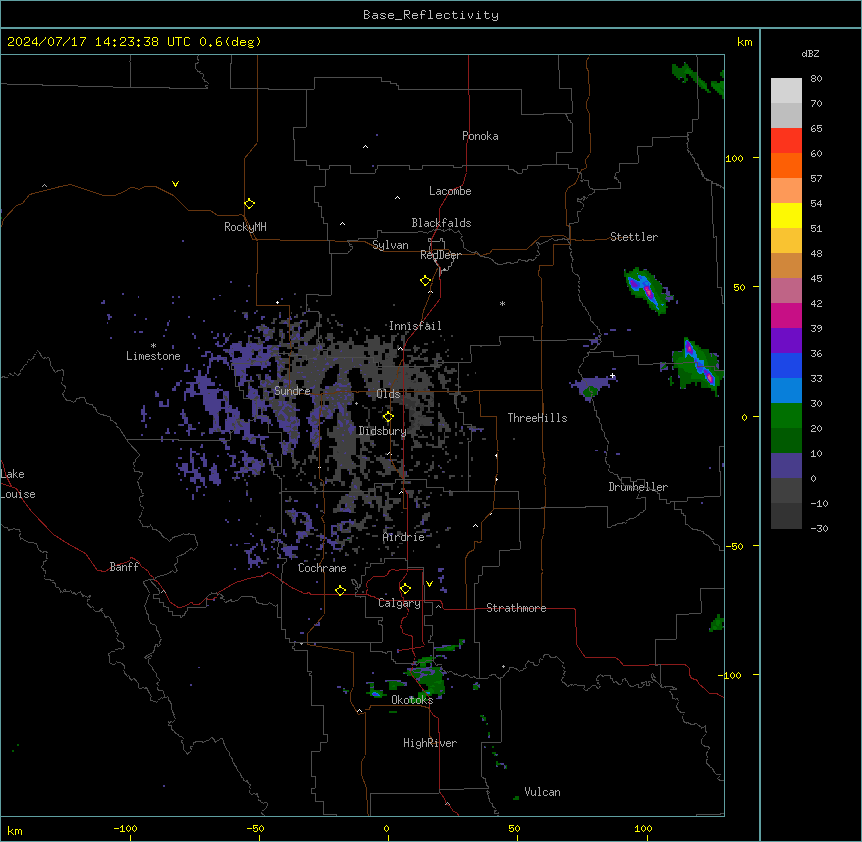Click the 100 tick on the right axis
The height and width of the screenshot is (842, 862).
pos(734,158)
